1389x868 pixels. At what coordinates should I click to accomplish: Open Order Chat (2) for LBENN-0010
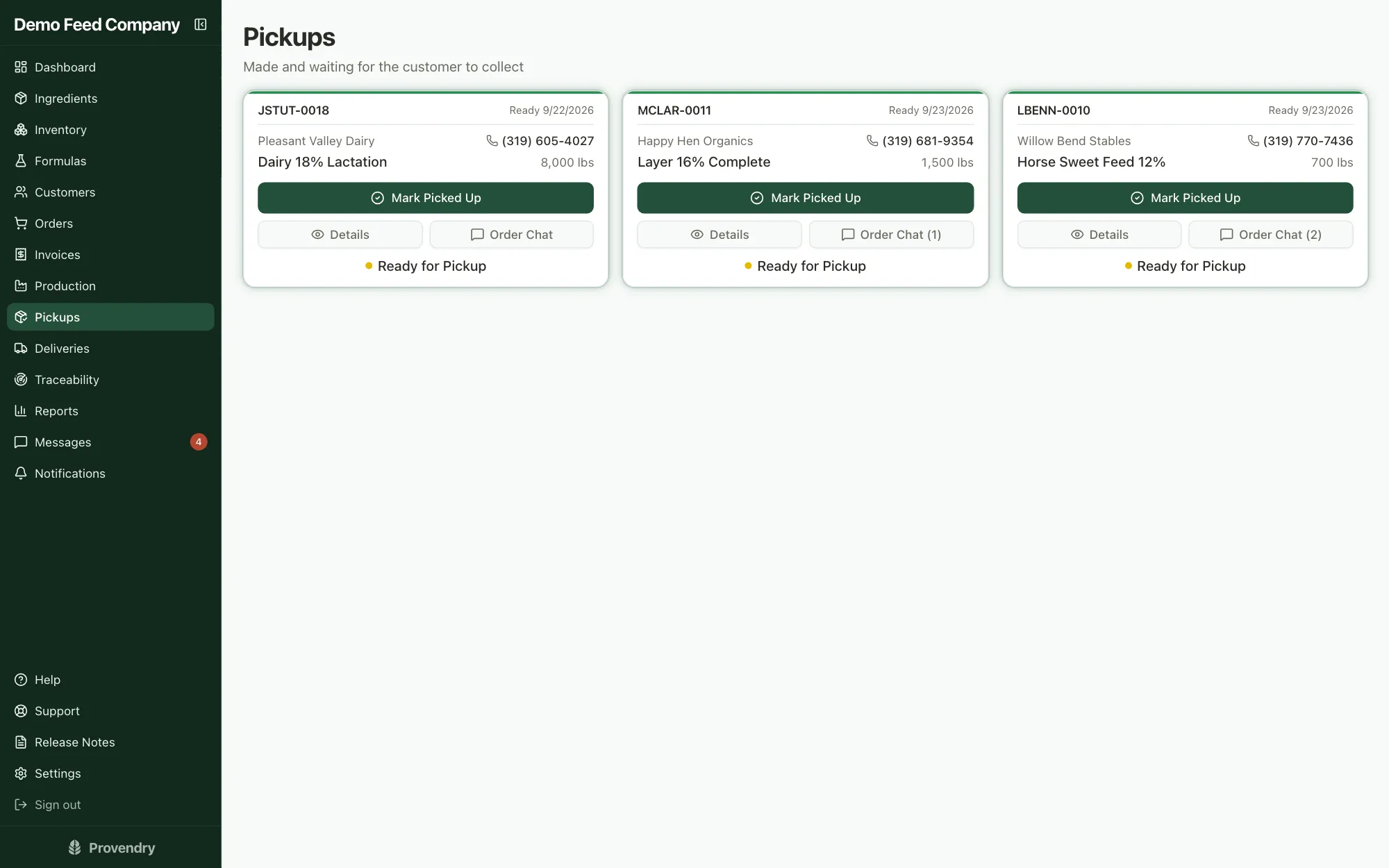point(1270,235)
